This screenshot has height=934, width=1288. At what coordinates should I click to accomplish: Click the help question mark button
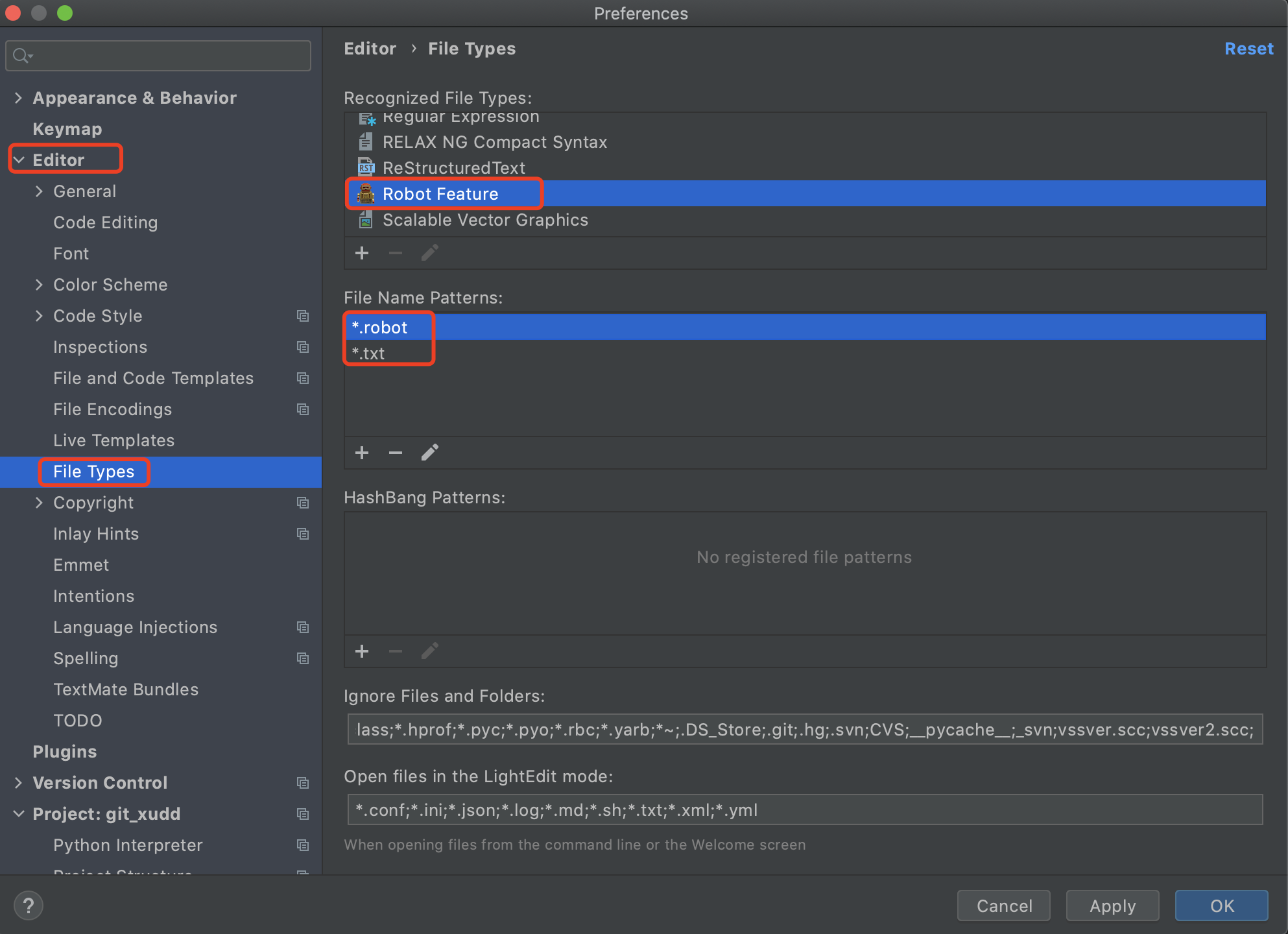click(29, 905)
